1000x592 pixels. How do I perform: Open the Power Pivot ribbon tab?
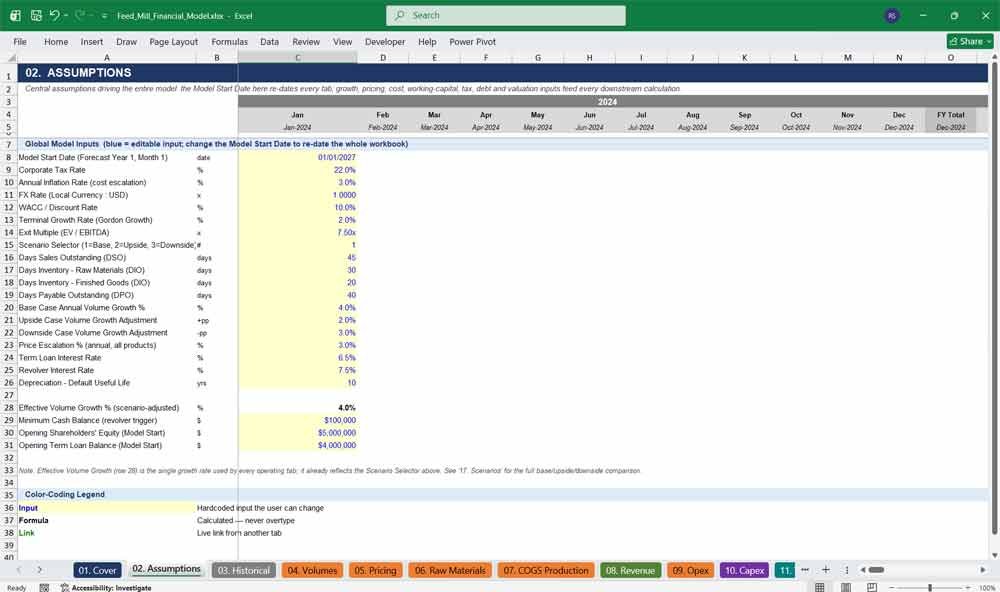coord(472,41)
